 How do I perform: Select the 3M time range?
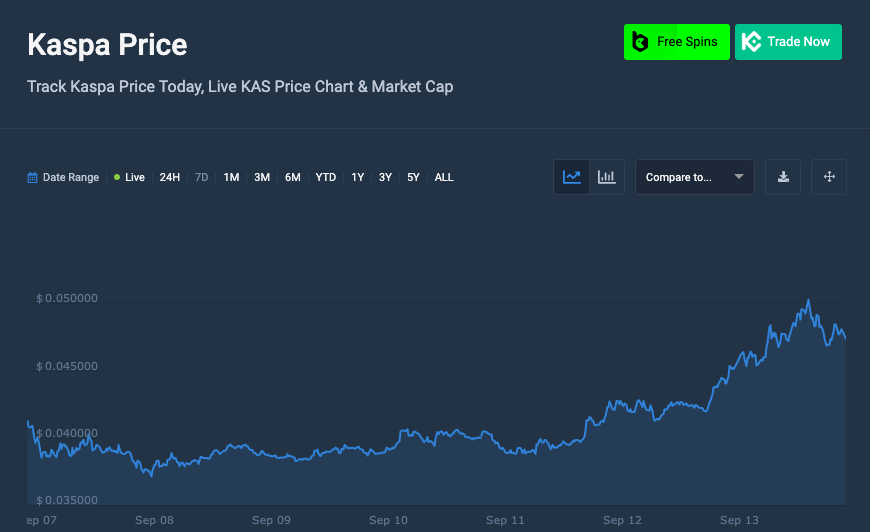[x=262, y=178]
